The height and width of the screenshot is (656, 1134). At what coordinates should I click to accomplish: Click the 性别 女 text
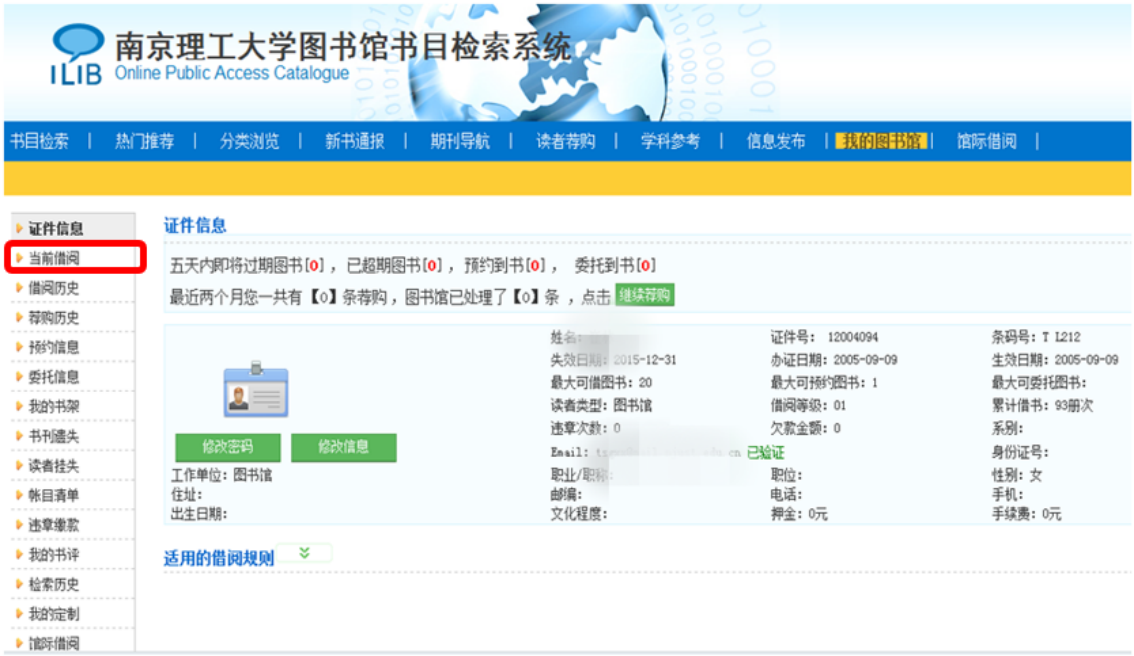tap(1017, 475)
